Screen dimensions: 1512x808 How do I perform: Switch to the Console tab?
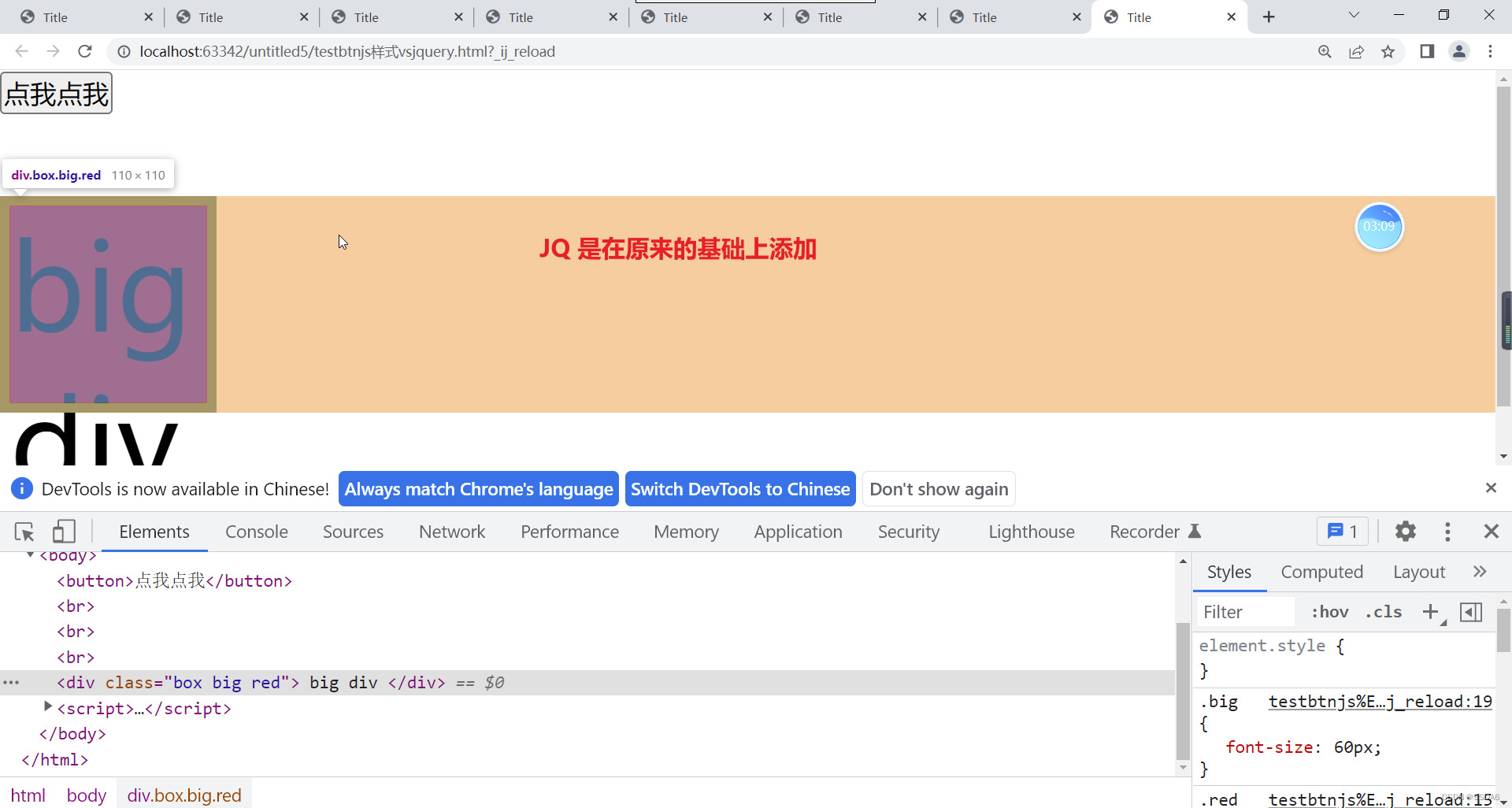point(257,532)
